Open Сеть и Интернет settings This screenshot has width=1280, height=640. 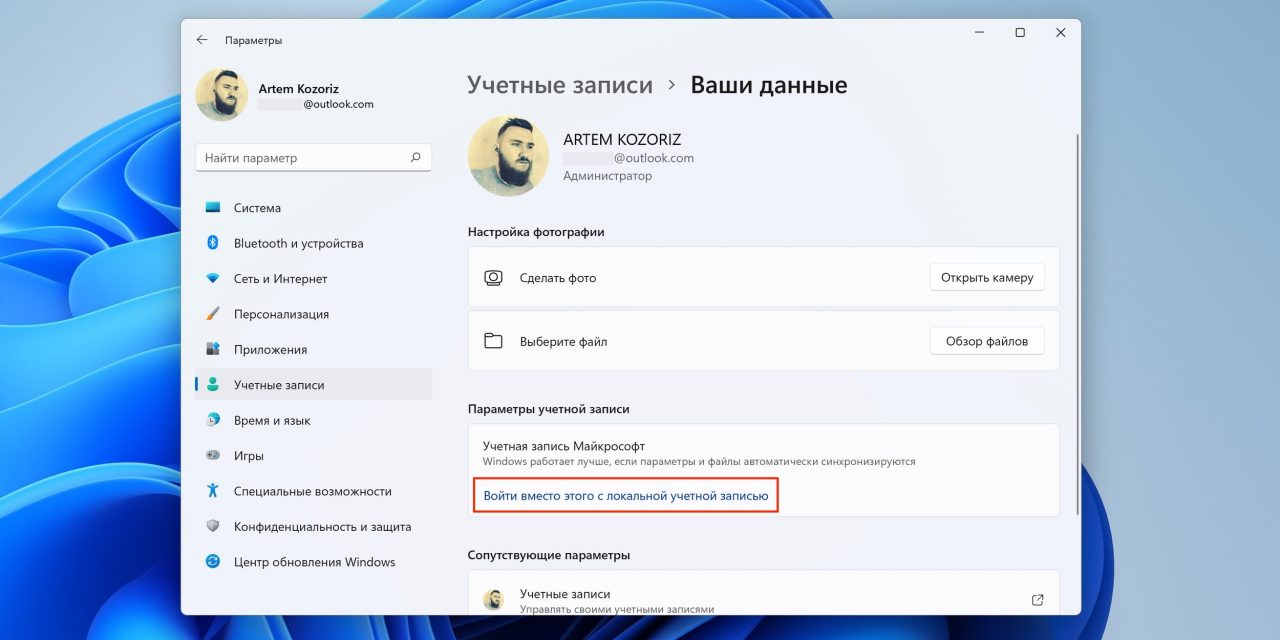click(x=213, y=278)
